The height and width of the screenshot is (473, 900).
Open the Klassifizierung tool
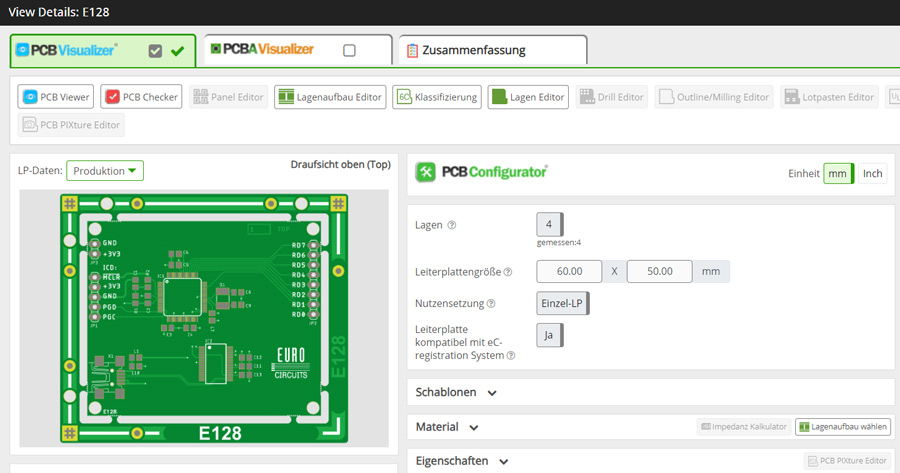click(436, 97)
